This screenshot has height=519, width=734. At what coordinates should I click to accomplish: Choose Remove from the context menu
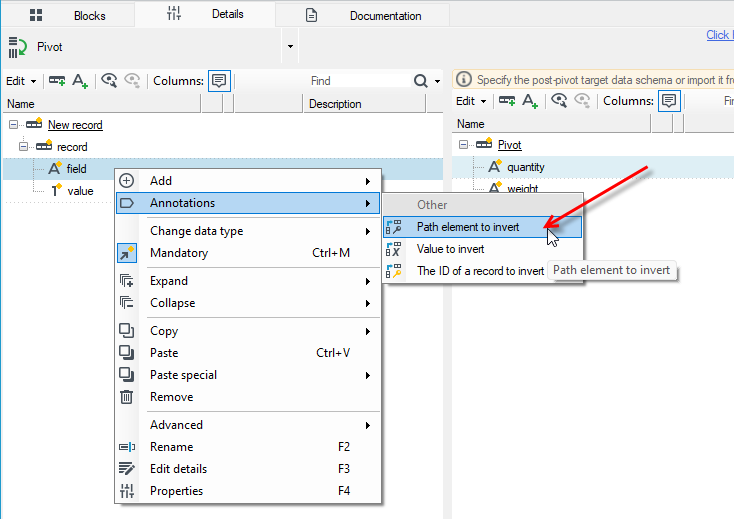point(248,397)
